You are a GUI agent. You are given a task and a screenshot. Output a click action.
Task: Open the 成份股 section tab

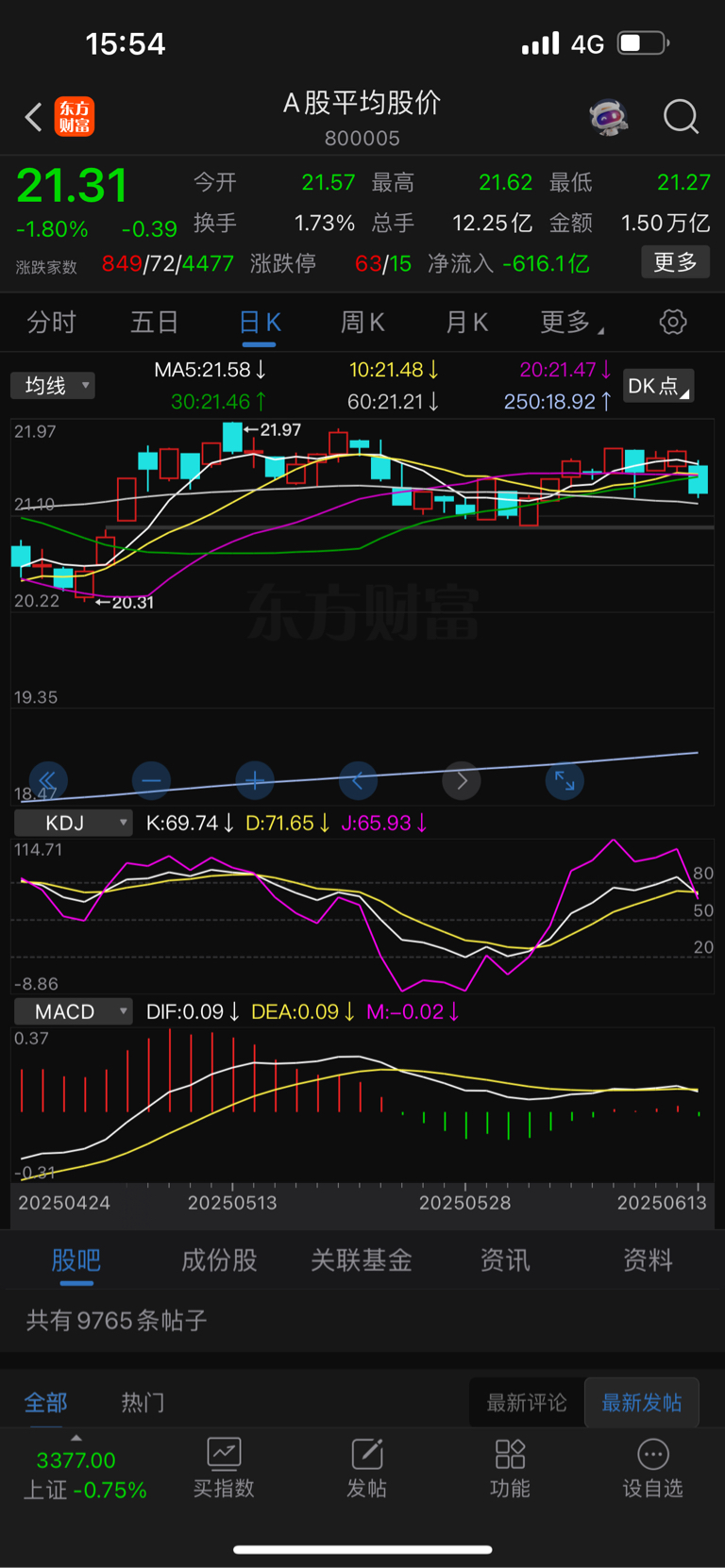point(219,1260)
